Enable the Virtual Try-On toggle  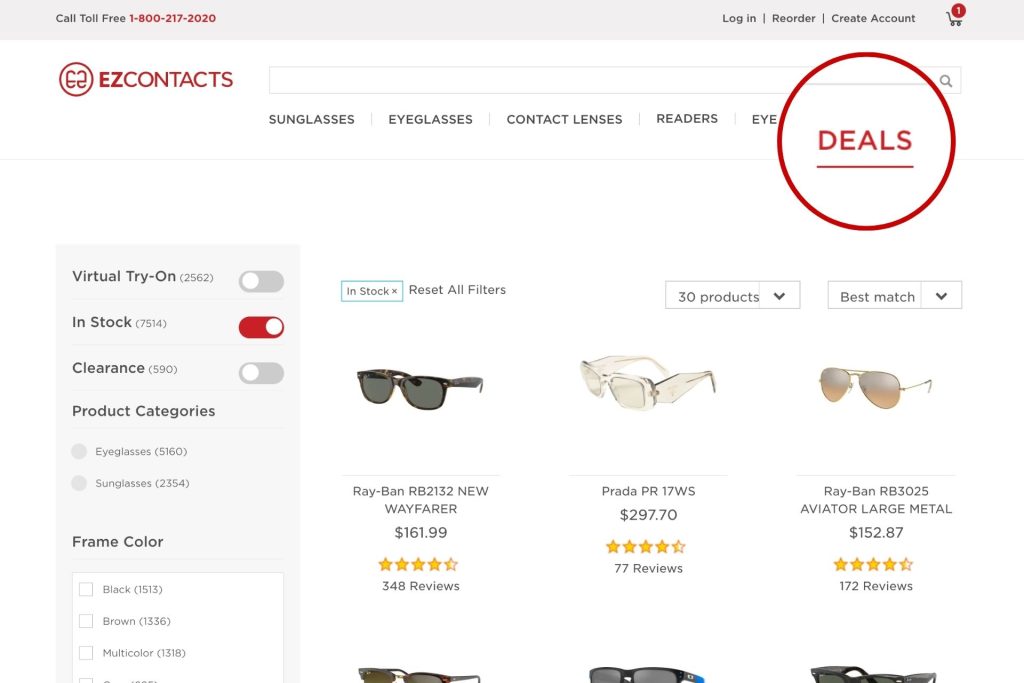click(261, 281)
